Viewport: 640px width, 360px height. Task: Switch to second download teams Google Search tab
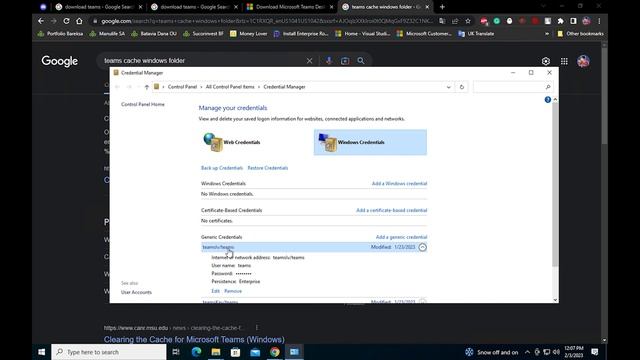194,7
